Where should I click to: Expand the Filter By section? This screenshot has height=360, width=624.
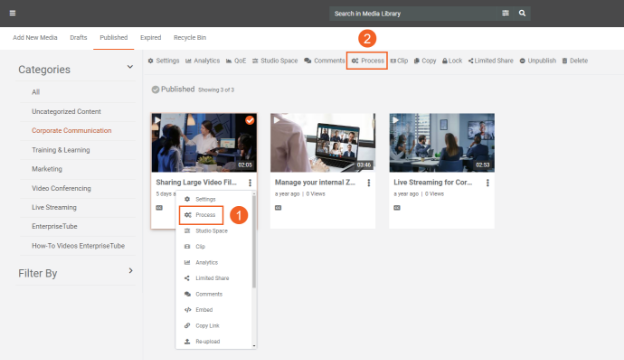pyautogui.click(x=130, y=271)
